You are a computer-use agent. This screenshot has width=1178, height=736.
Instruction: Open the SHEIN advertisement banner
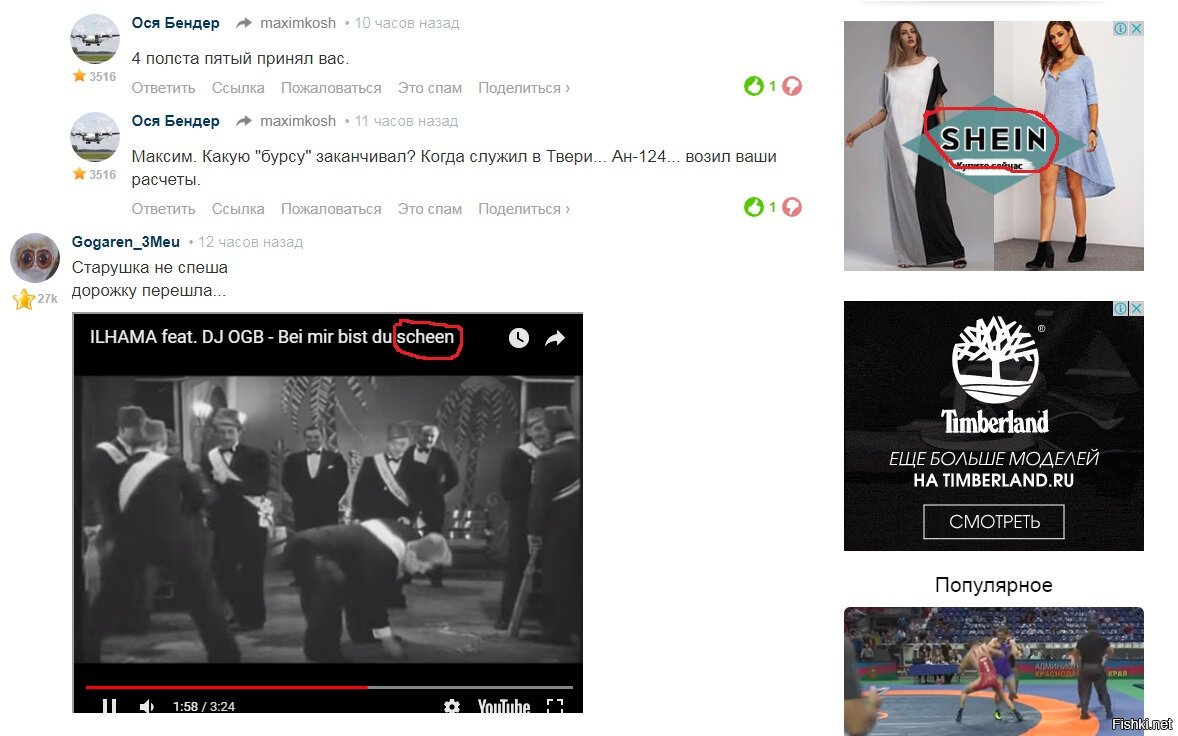(x=993, y=146)
